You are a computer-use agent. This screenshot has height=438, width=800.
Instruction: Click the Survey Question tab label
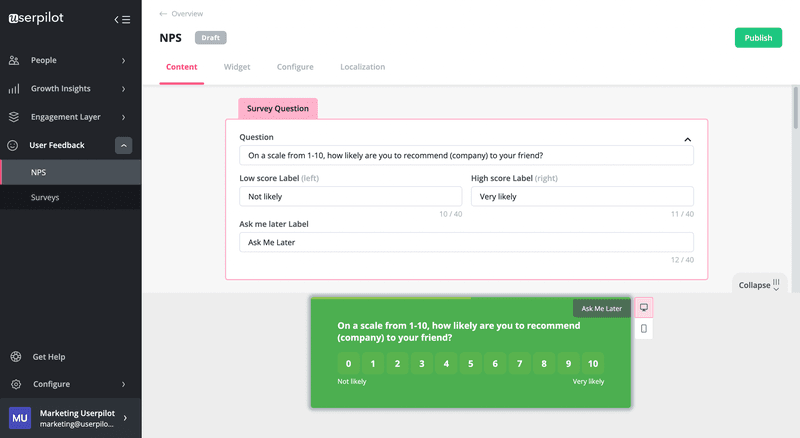coord(278,108)
